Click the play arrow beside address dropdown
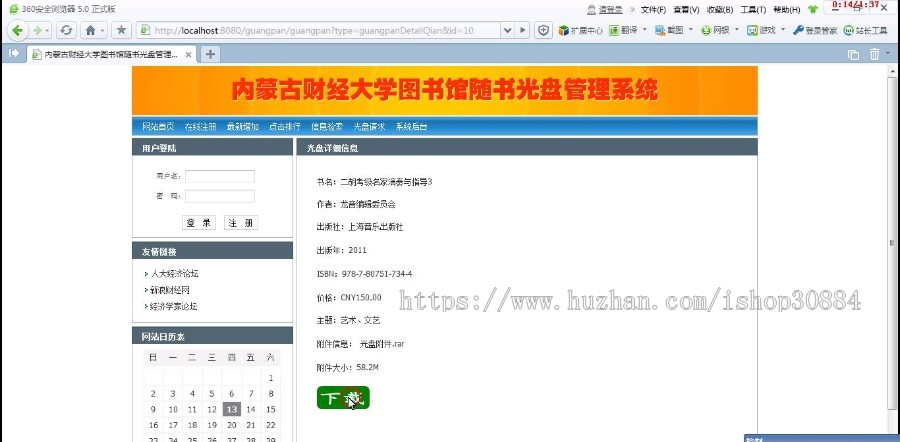This screenshot has width=900, height=442. (x=522, y=30)
